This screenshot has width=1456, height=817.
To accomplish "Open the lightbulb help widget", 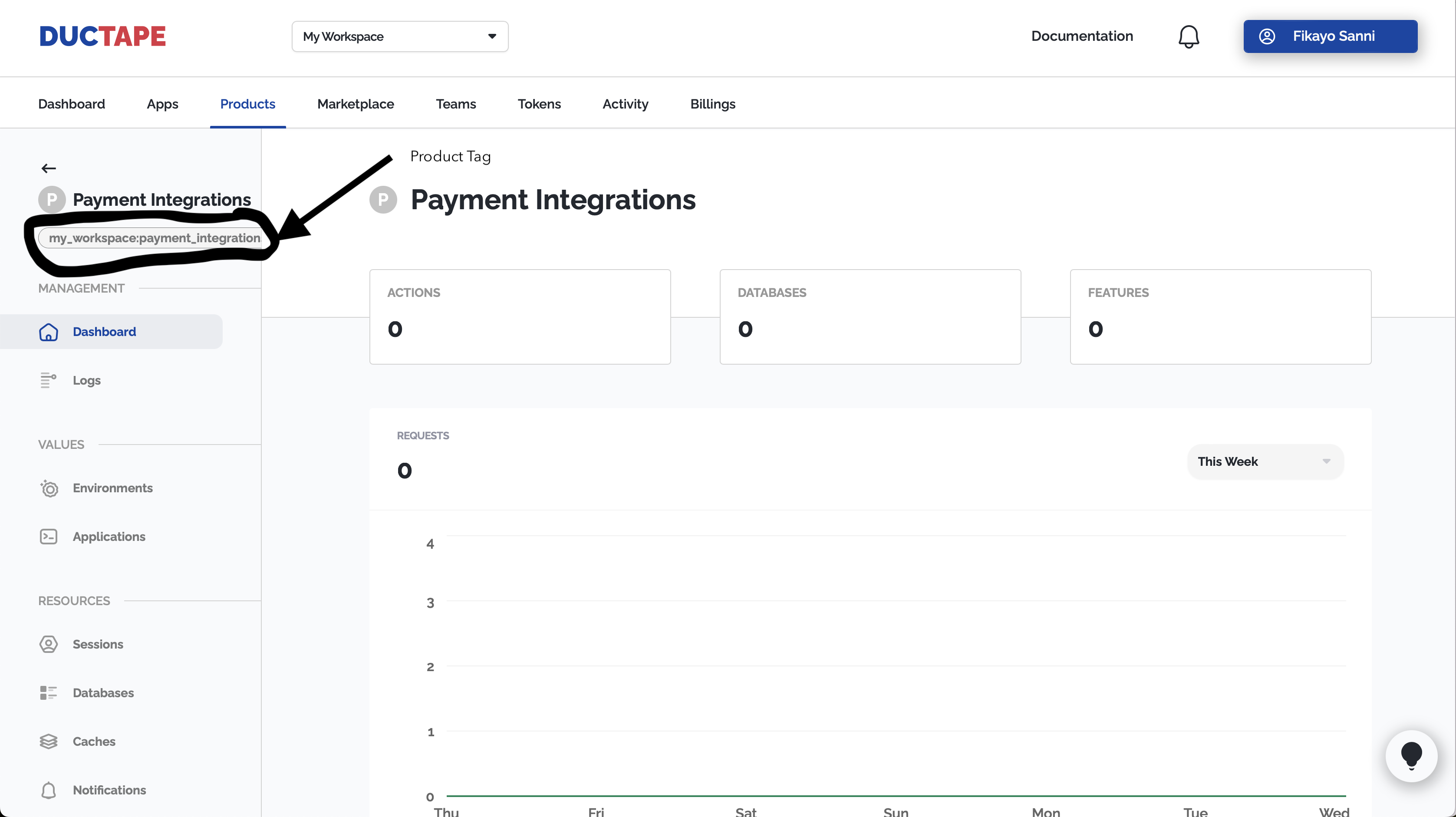I will [x=1411, y=756].
